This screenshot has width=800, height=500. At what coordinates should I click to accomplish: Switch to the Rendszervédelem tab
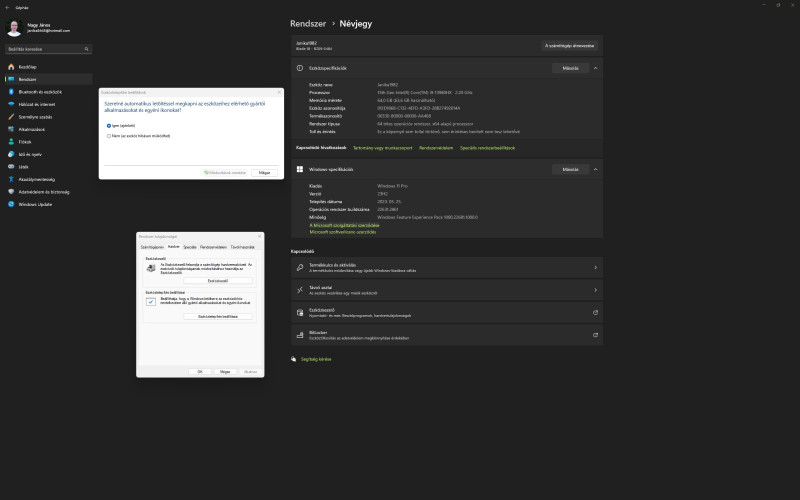[x=213, y=247]
